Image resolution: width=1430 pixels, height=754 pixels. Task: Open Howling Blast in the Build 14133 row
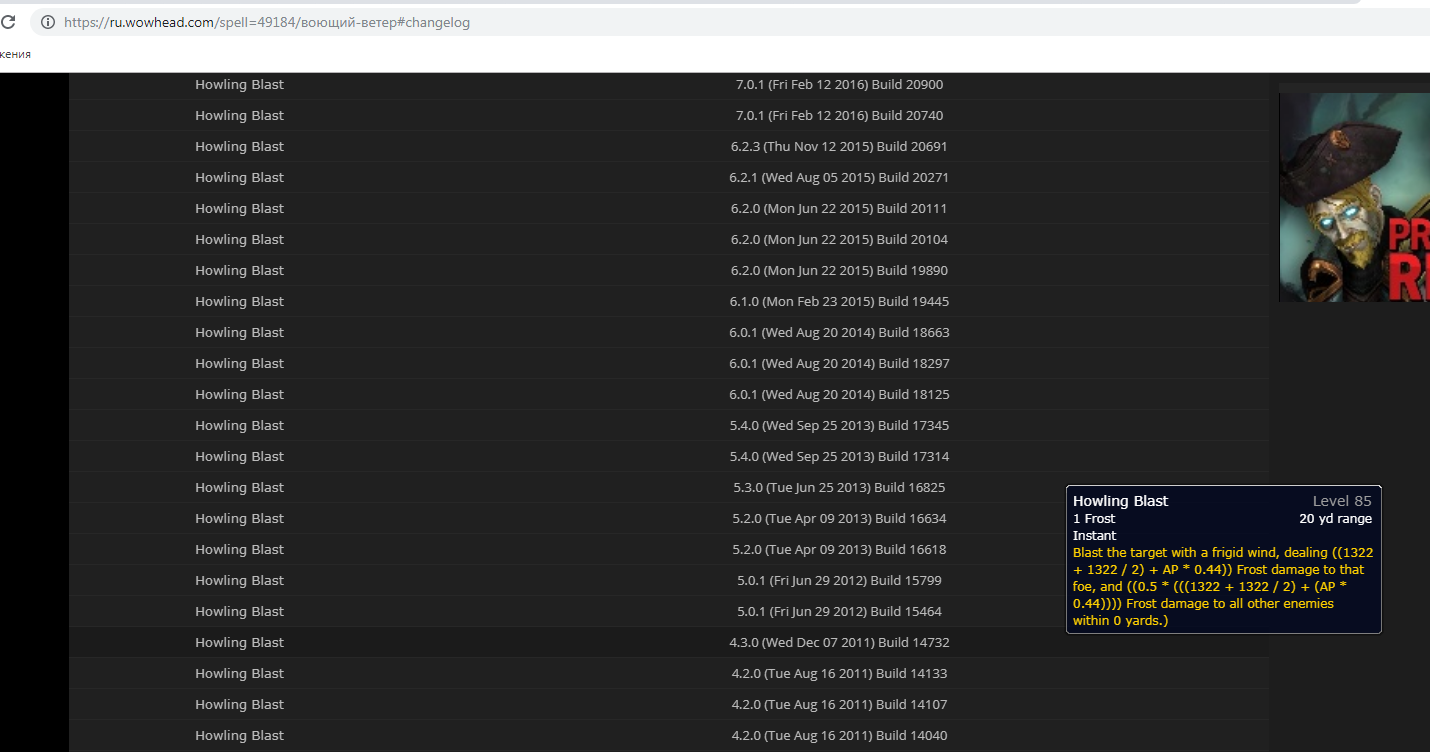pyautogui.click(x=239, y=674)
